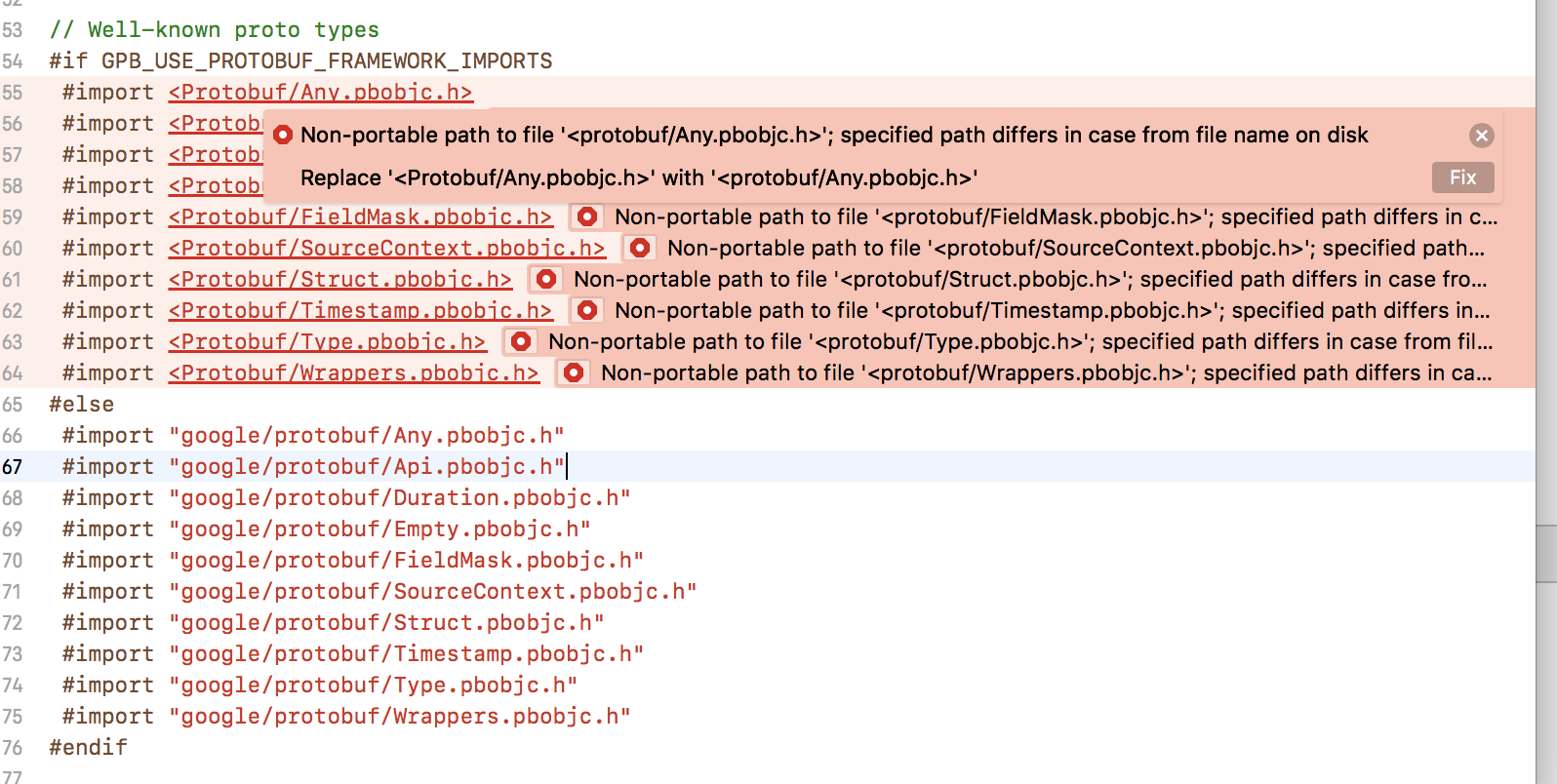Click line number 67 in the gutter
This screenshot has height=784, width=1557.
[12, 467]
